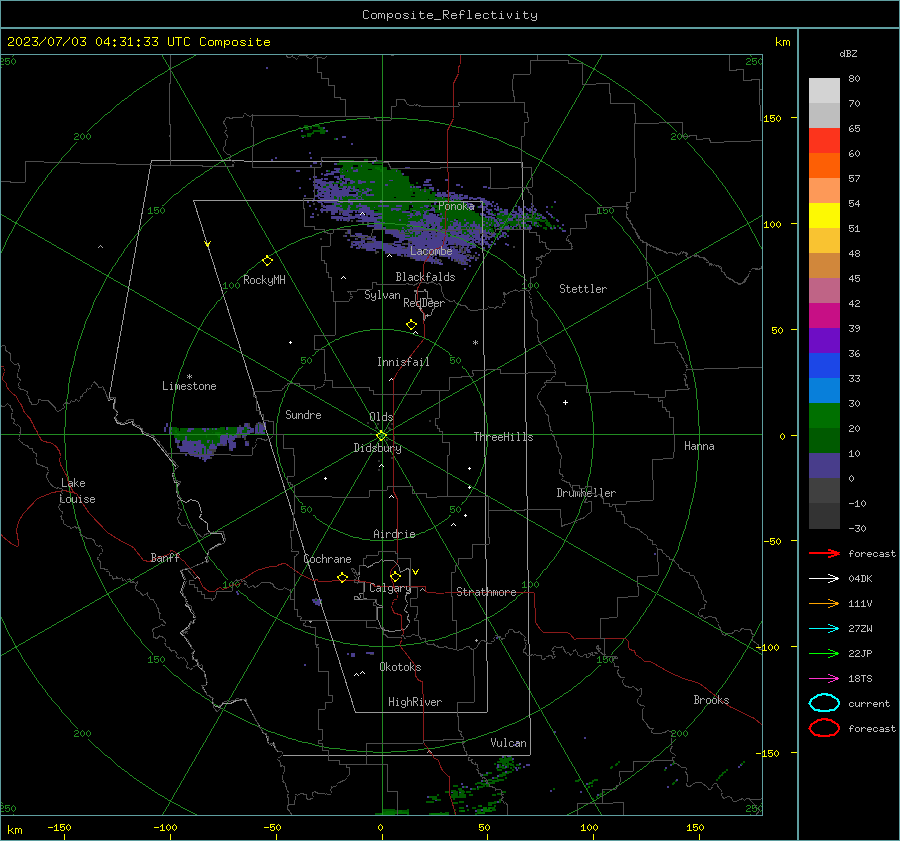The height and width of the screenshot is (841, 900).
Task: Click the Brooks city label
Action: [x=711, y=700]
